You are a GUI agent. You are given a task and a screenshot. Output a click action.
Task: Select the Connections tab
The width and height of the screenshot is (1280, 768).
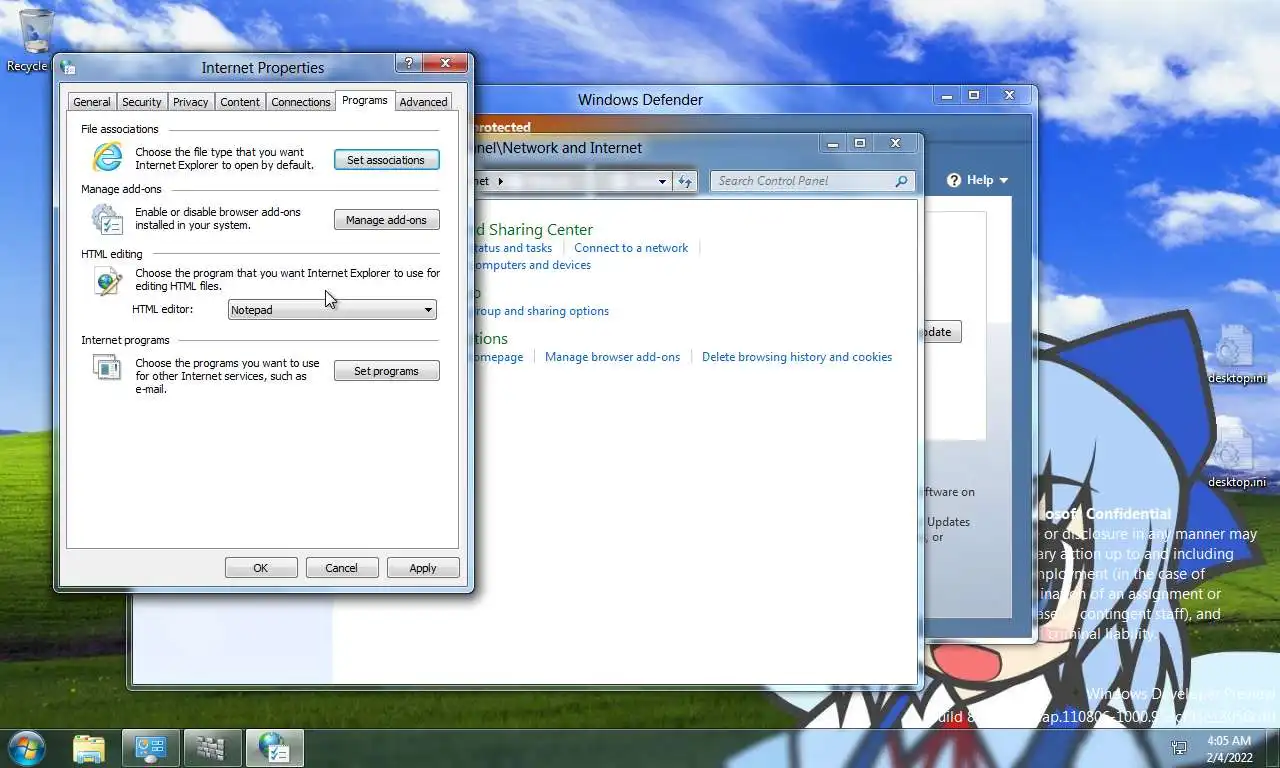pyautogui.click(x=300, y=102)
